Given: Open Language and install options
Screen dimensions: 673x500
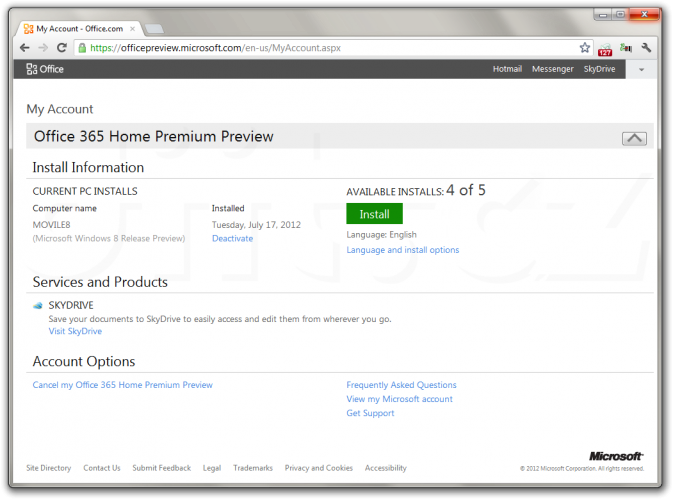Looking at the screenshot, I should click(403, 250).
